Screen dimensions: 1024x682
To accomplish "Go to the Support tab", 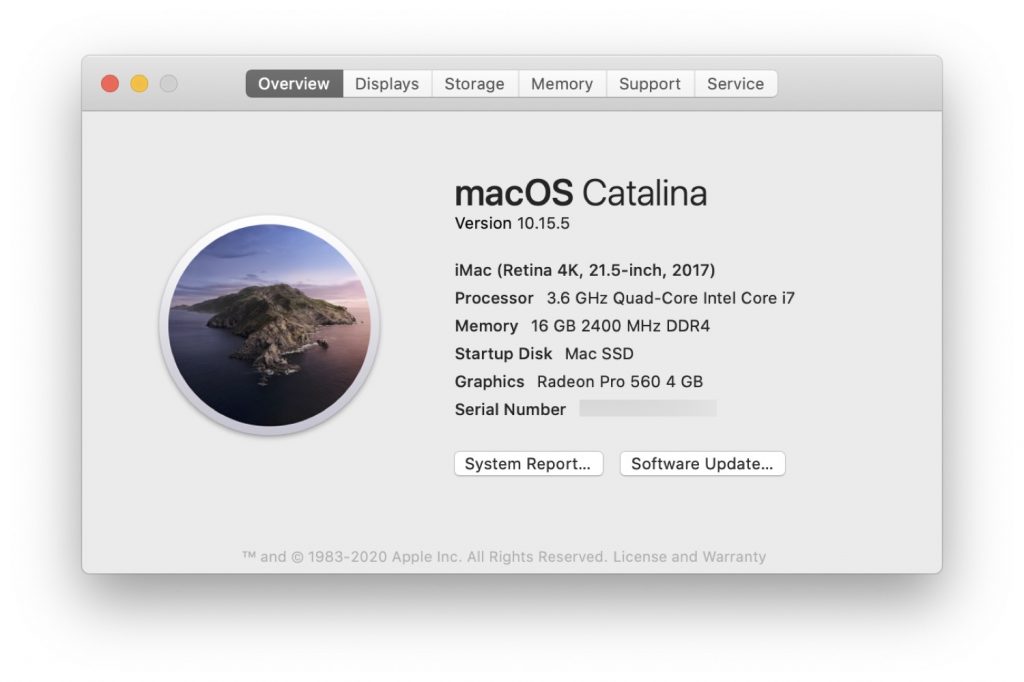I will (x=649, y=84).
